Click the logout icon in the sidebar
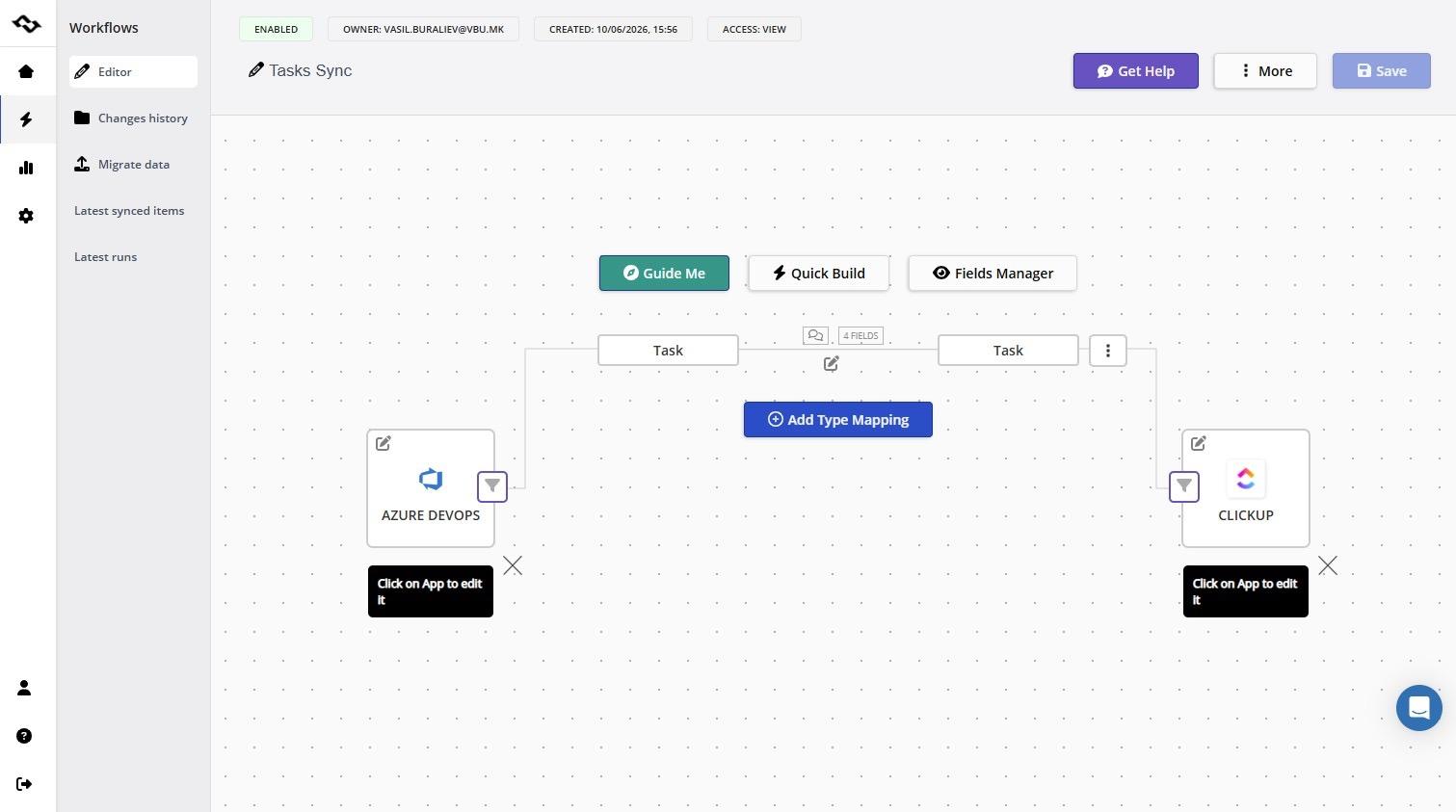1456x812 pixels. [x=25, y=784]
